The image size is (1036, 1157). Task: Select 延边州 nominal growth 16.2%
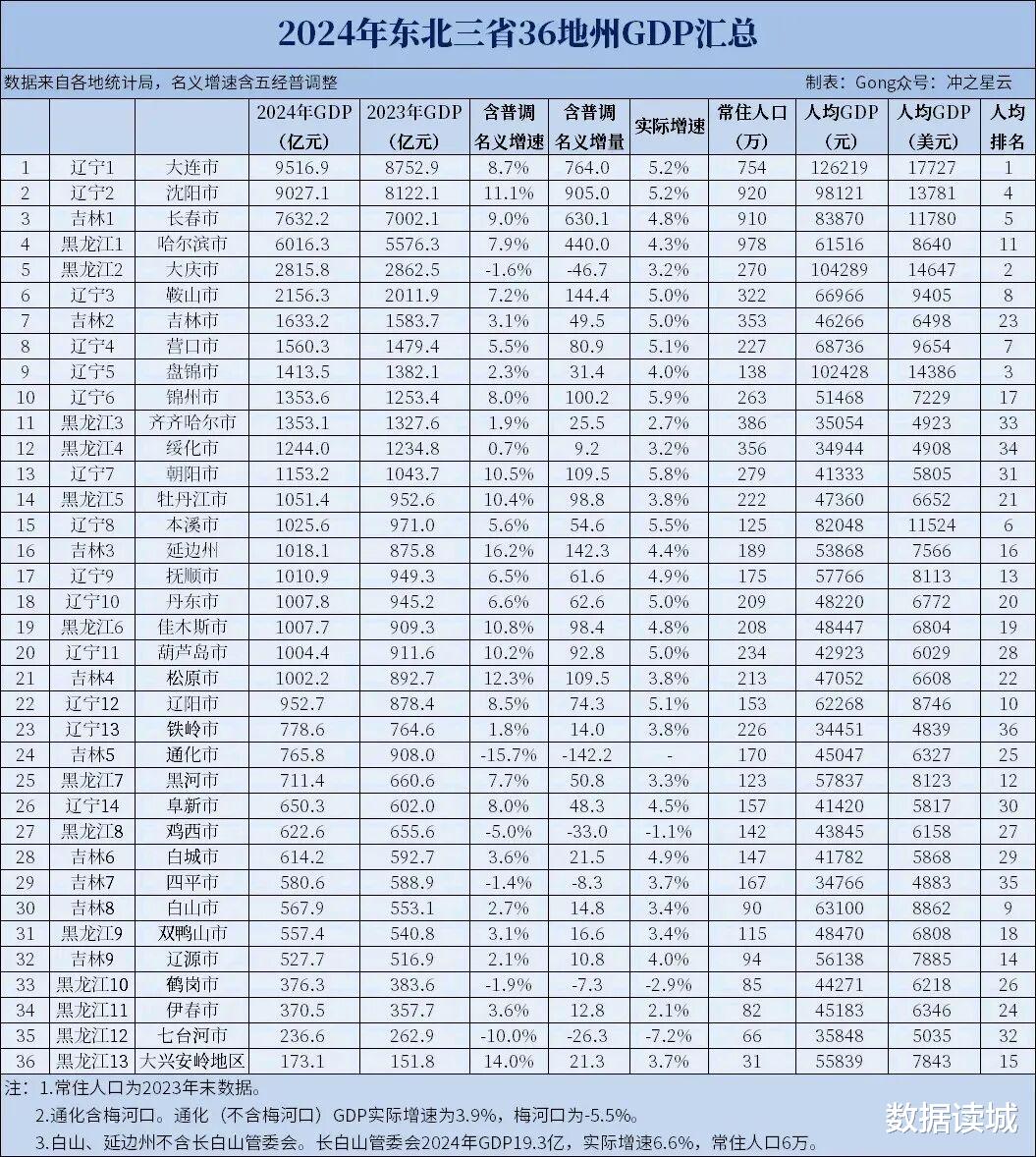tap(509, 550)
